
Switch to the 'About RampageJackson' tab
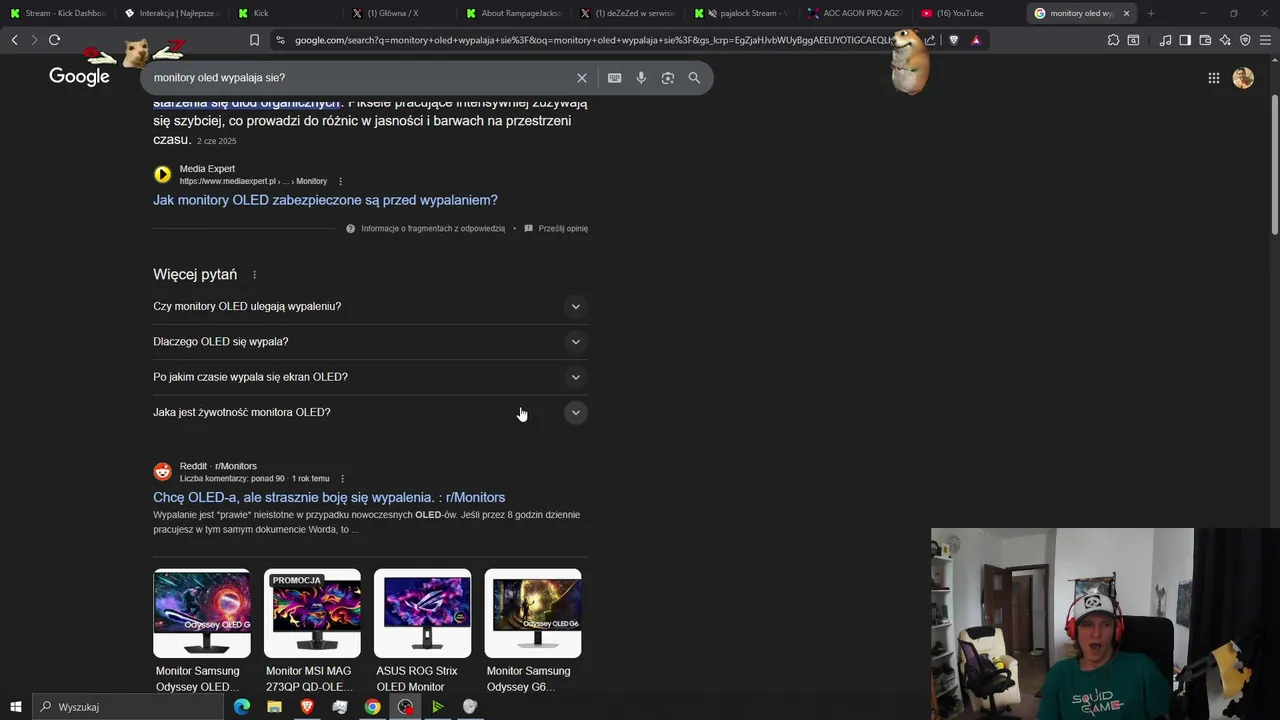coord(514,13)
